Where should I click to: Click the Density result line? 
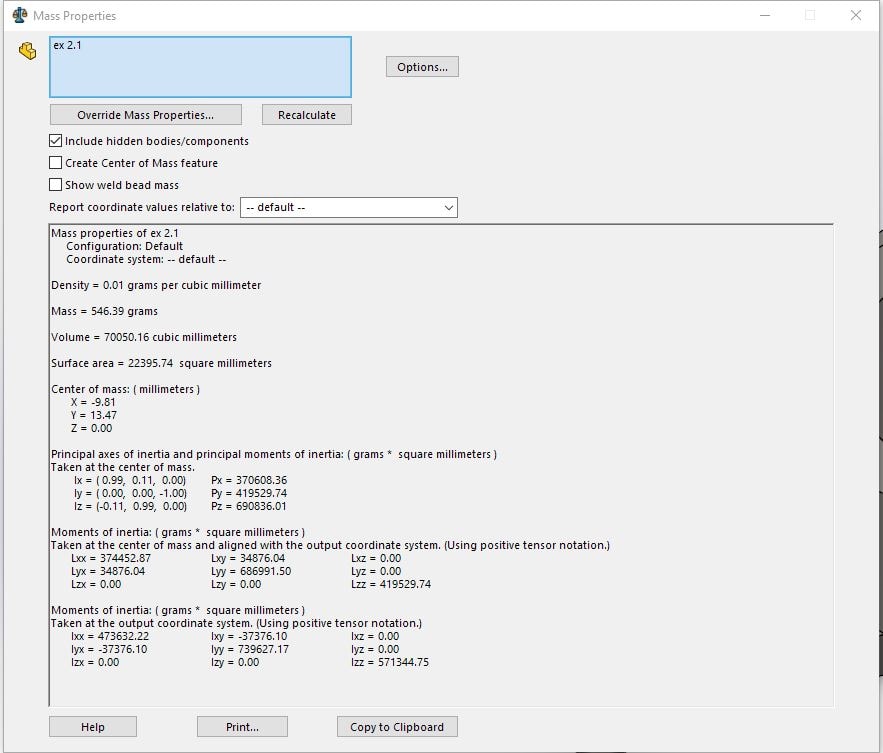156,286
